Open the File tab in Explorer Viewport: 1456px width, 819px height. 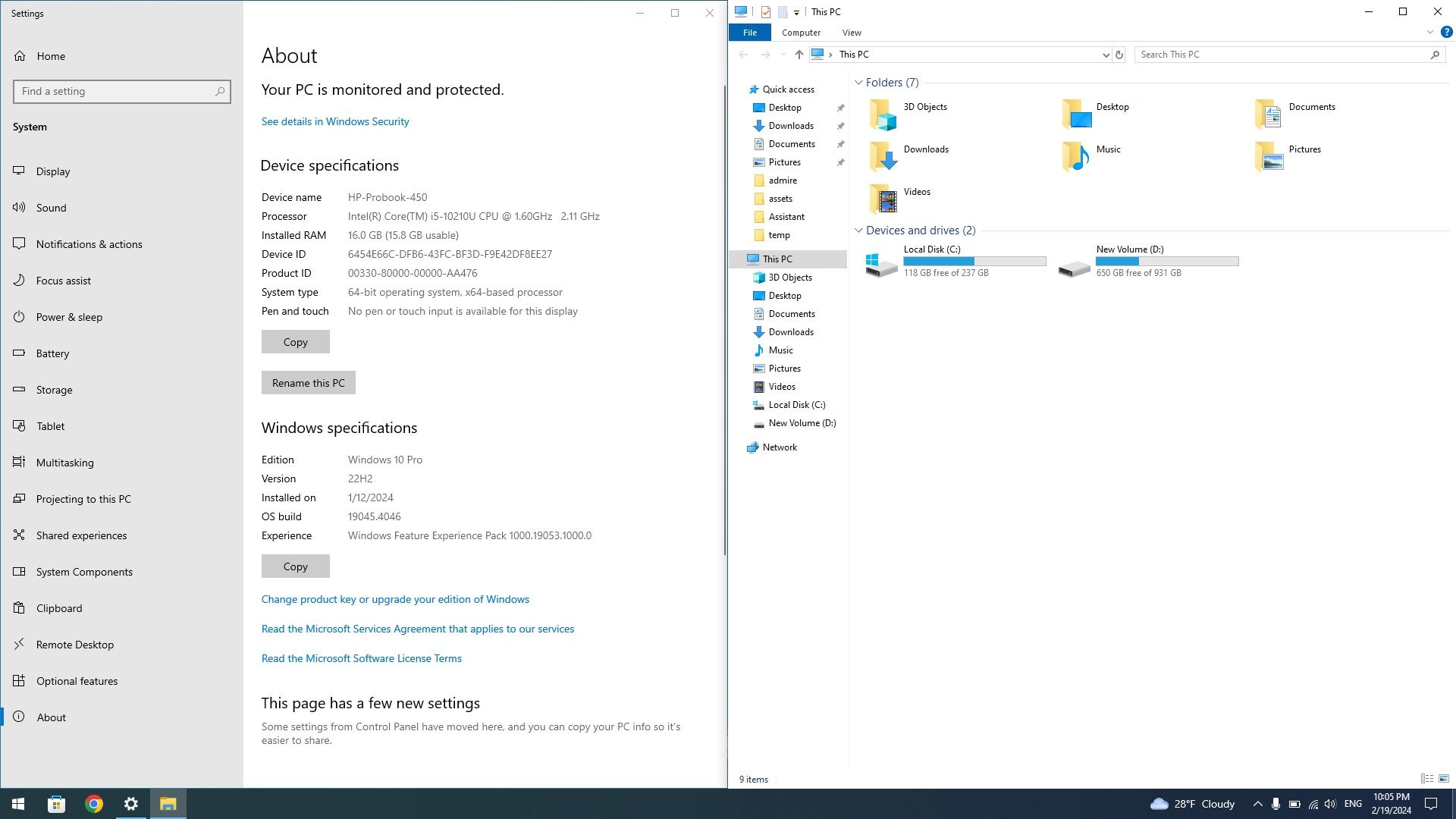[x=749, y=33]
